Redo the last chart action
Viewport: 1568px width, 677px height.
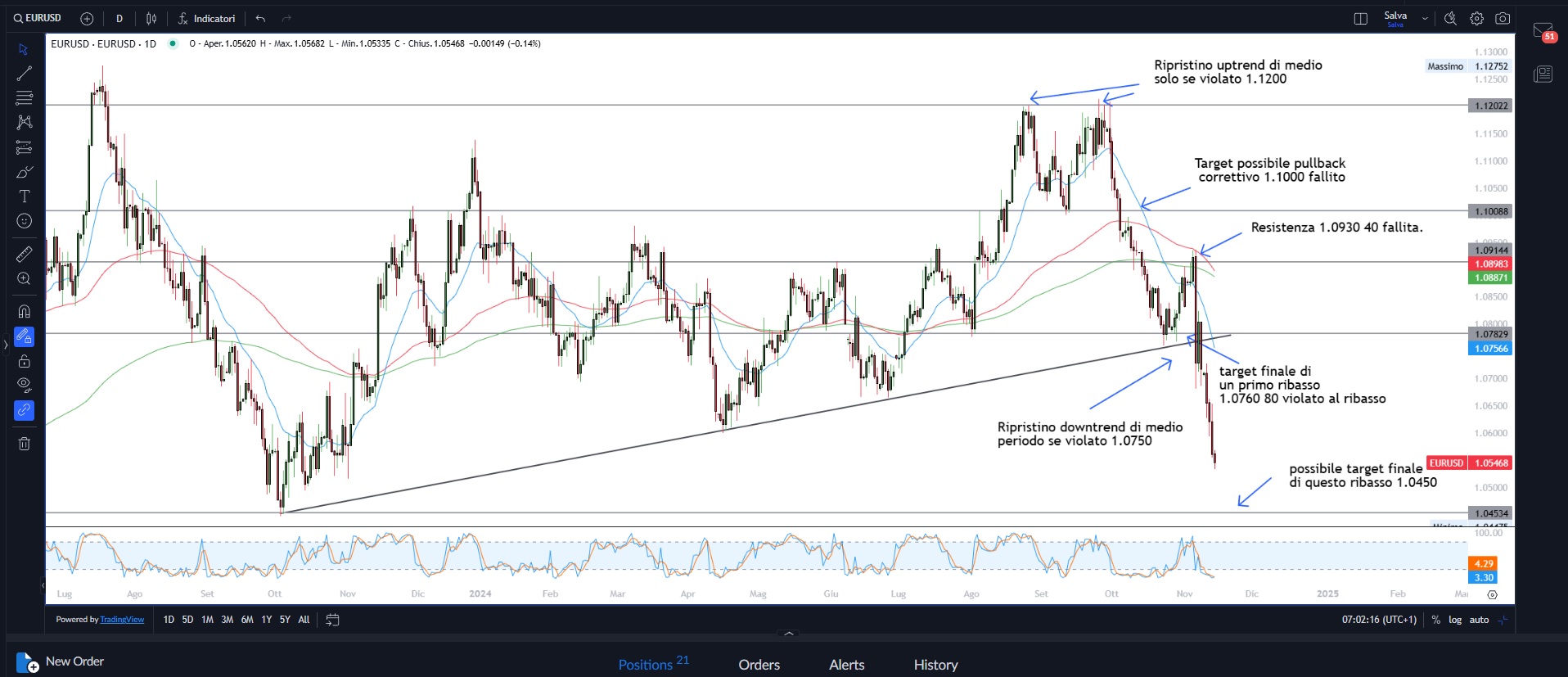coord(286,18)
